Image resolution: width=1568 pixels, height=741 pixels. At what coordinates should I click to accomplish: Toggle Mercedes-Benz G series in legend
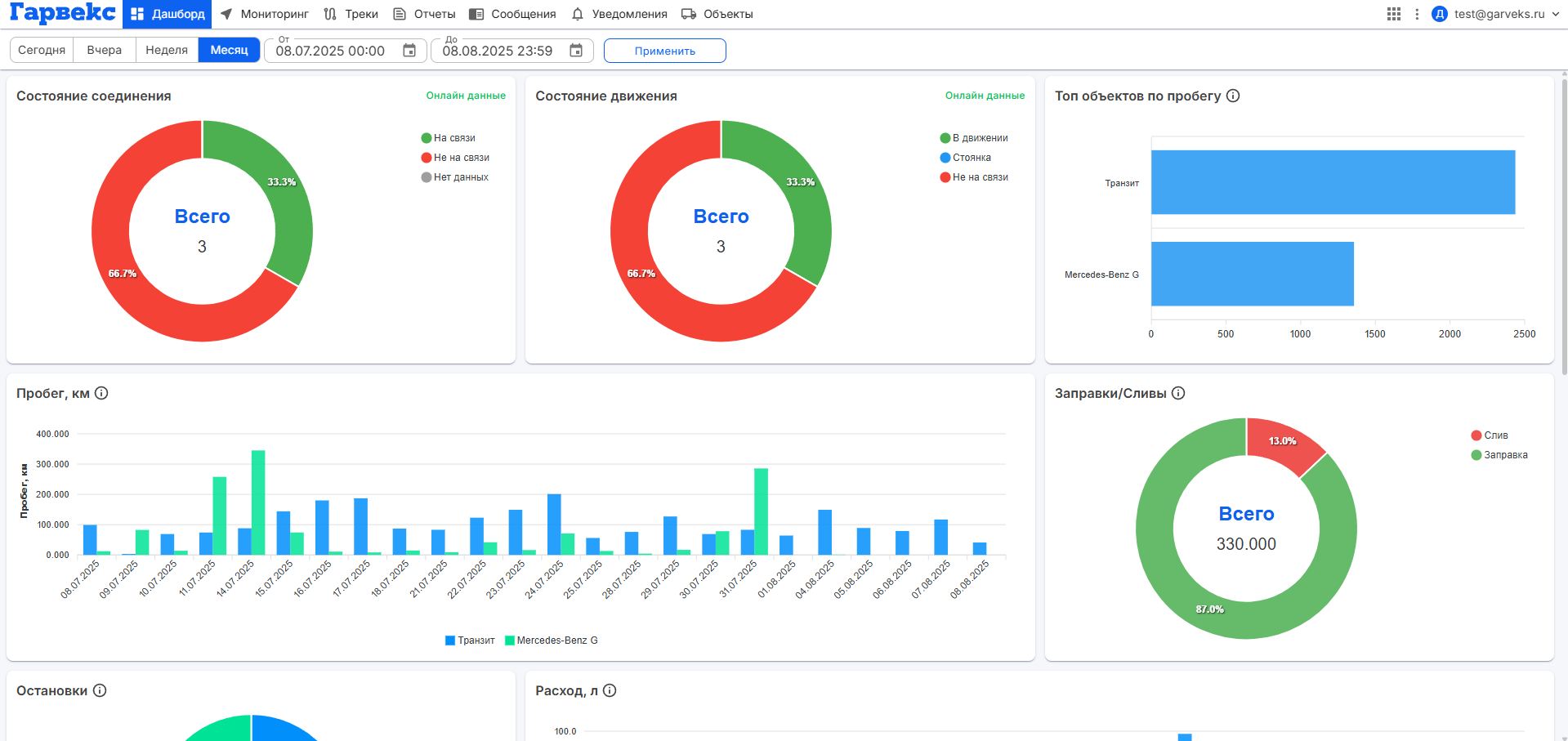coord(552,641)
